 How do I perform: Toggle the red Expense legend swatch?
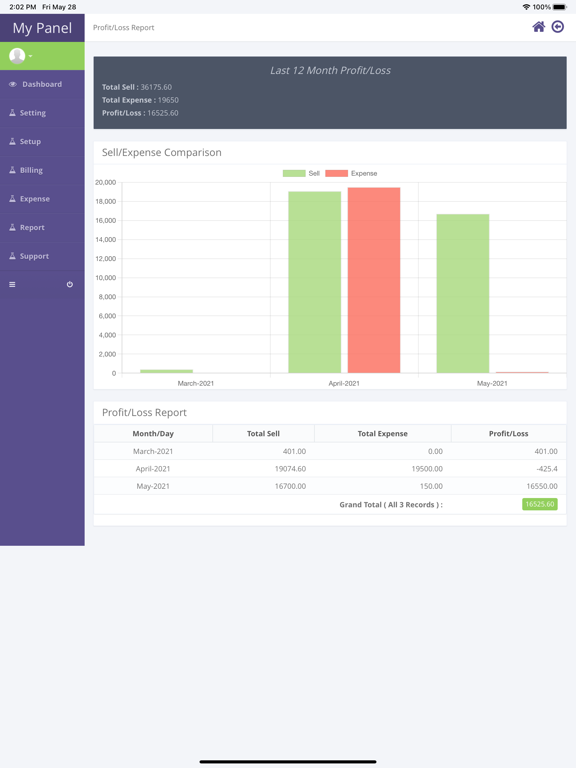point(336,173)
